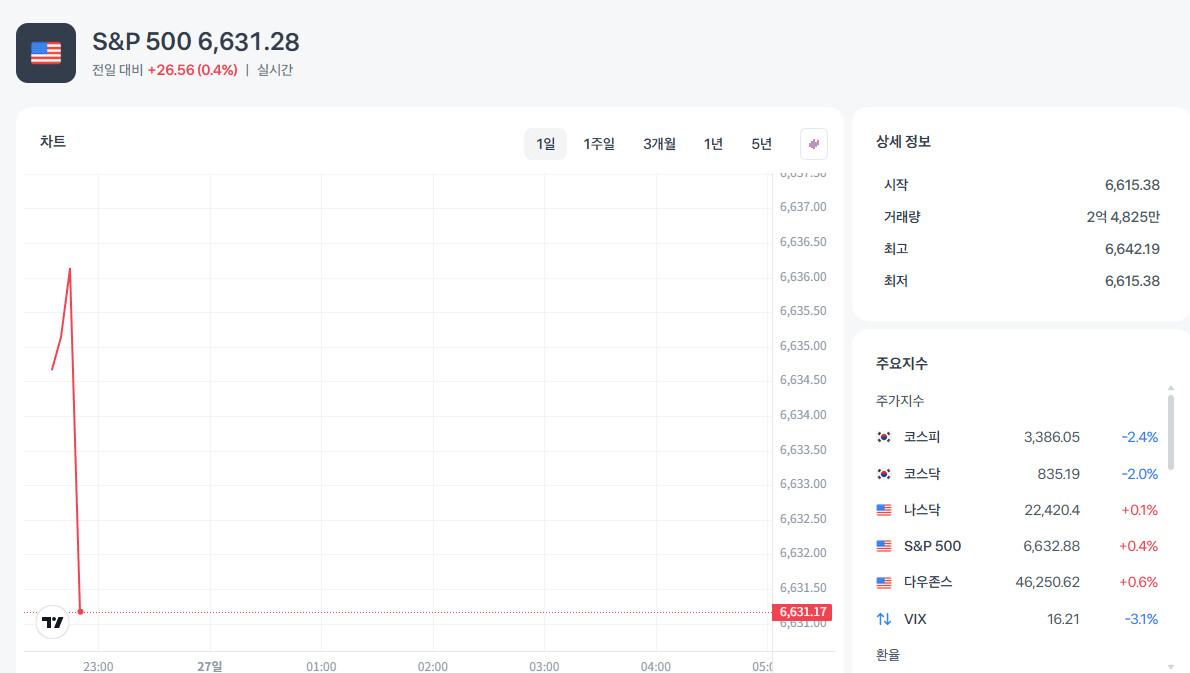This screenshot has height=673, width=1190.
Task: Switch chart to 1주일 range
Action: (x=599, y=144)
